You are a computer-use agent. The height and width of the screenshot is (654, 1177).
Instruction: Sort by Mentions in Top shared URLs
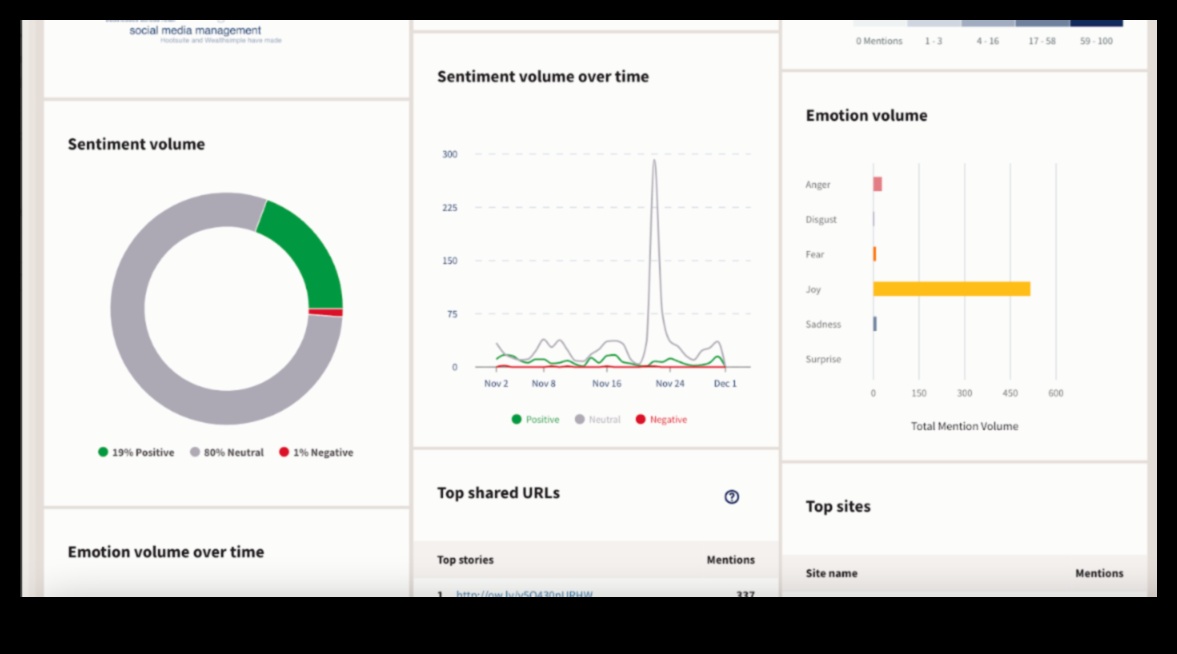click(730, 560)
